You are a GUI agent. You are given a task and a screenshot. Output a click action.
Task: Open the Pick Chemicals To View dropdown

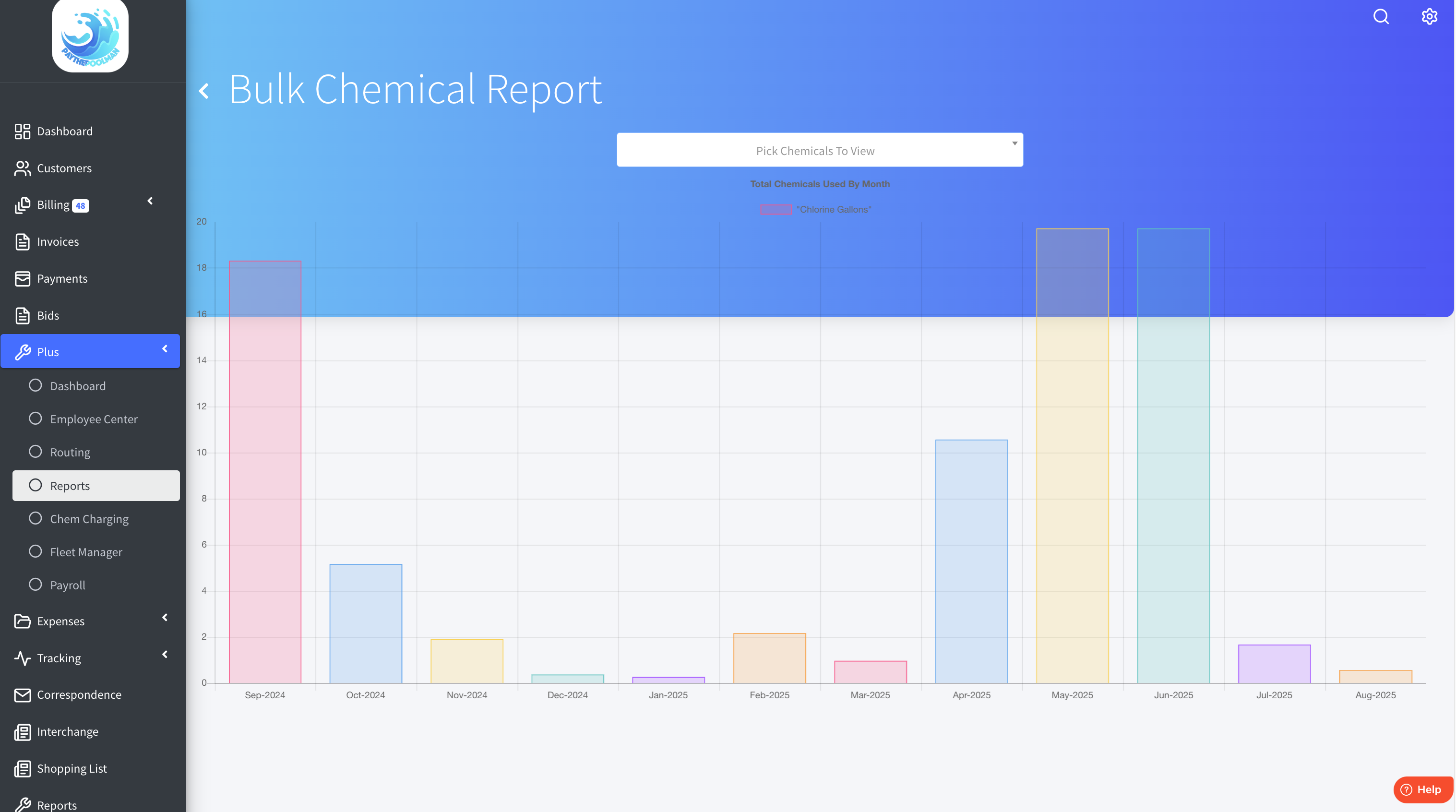point(819,150)
